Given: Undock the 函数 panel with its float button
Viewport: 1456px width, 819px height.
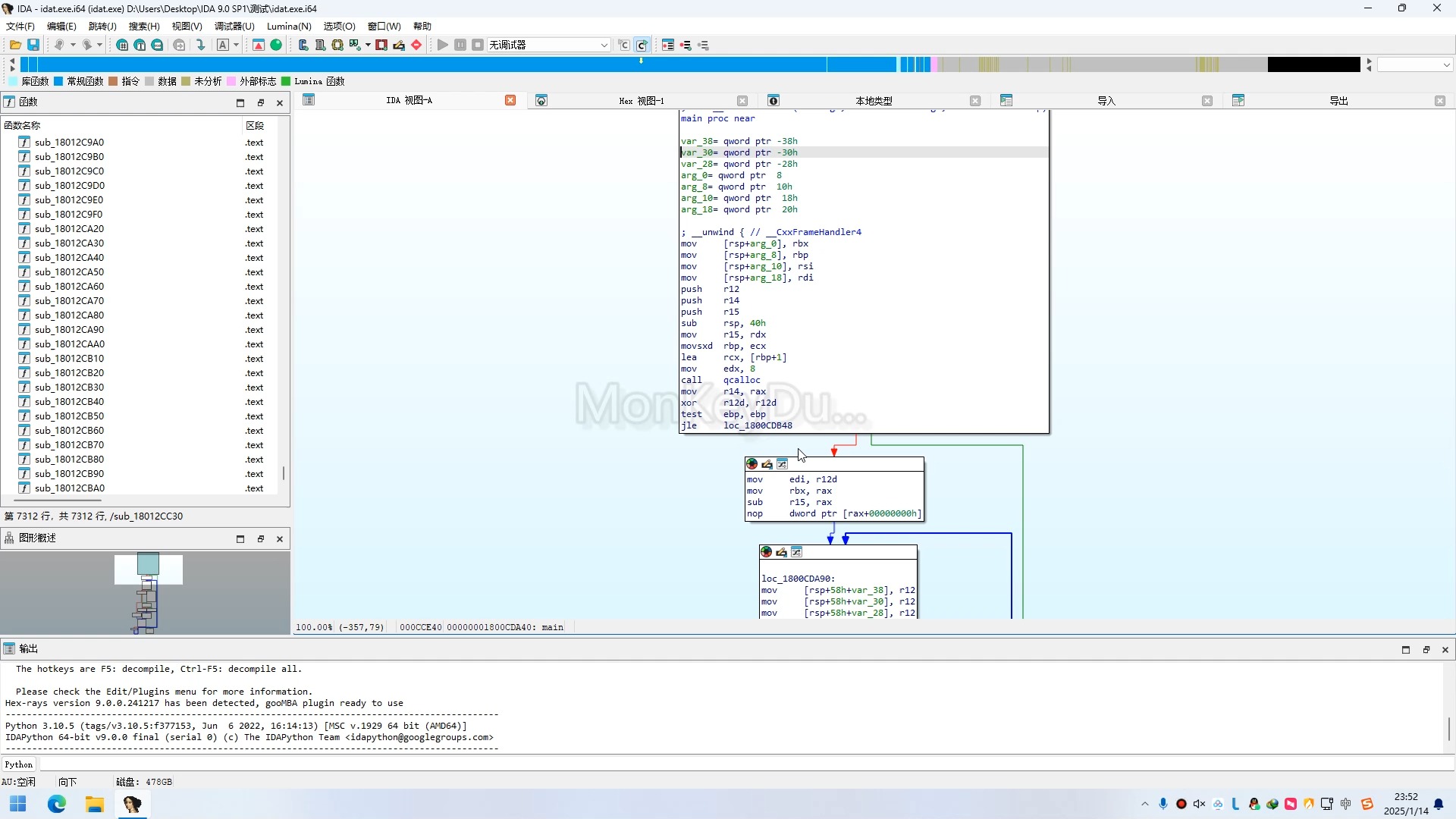Looking at the screenshot, I should coord(262,102).
